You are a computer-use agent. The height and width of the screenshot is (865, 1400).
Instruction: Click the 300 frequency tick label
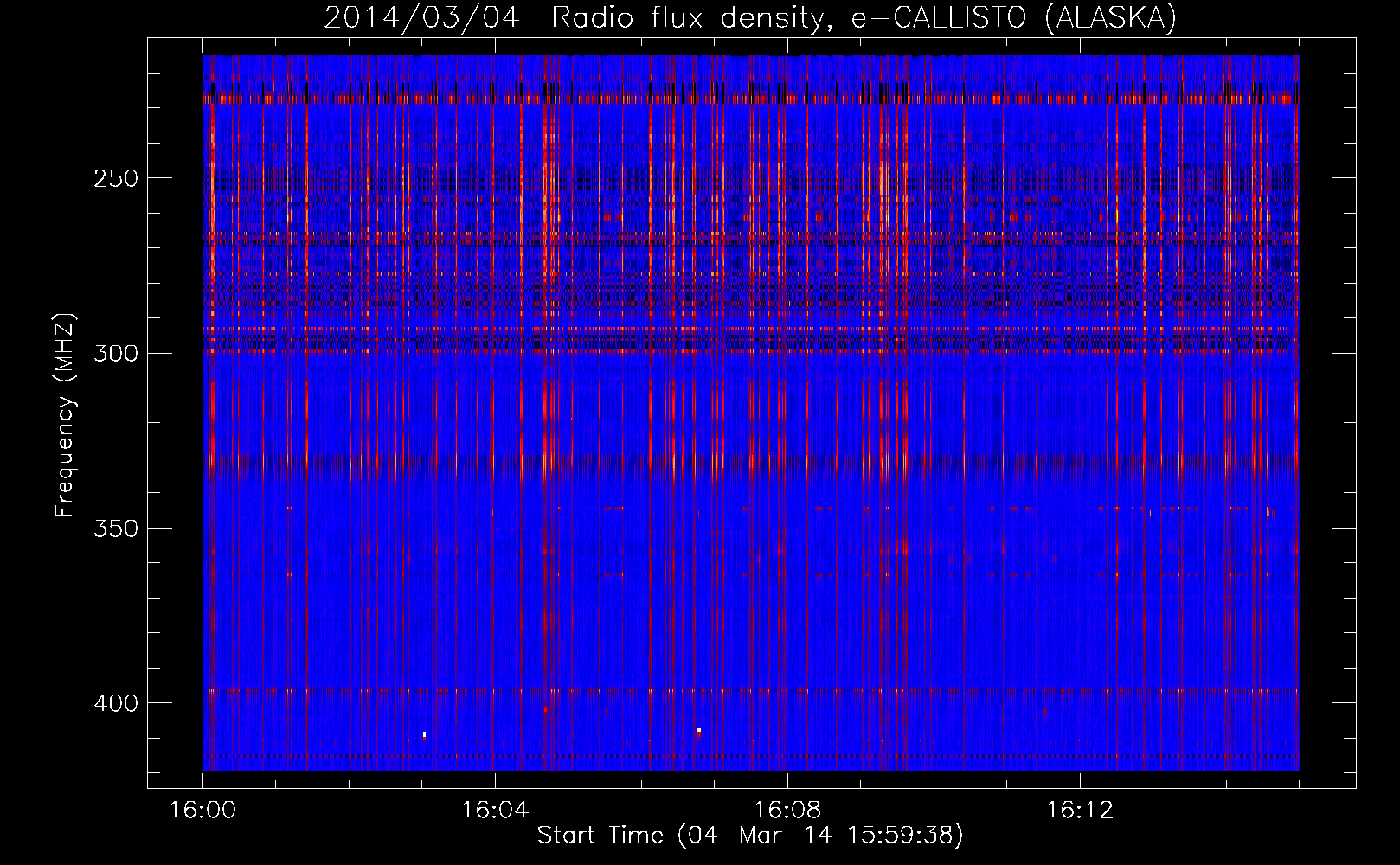pyautogui.click(x=116, y=354)
